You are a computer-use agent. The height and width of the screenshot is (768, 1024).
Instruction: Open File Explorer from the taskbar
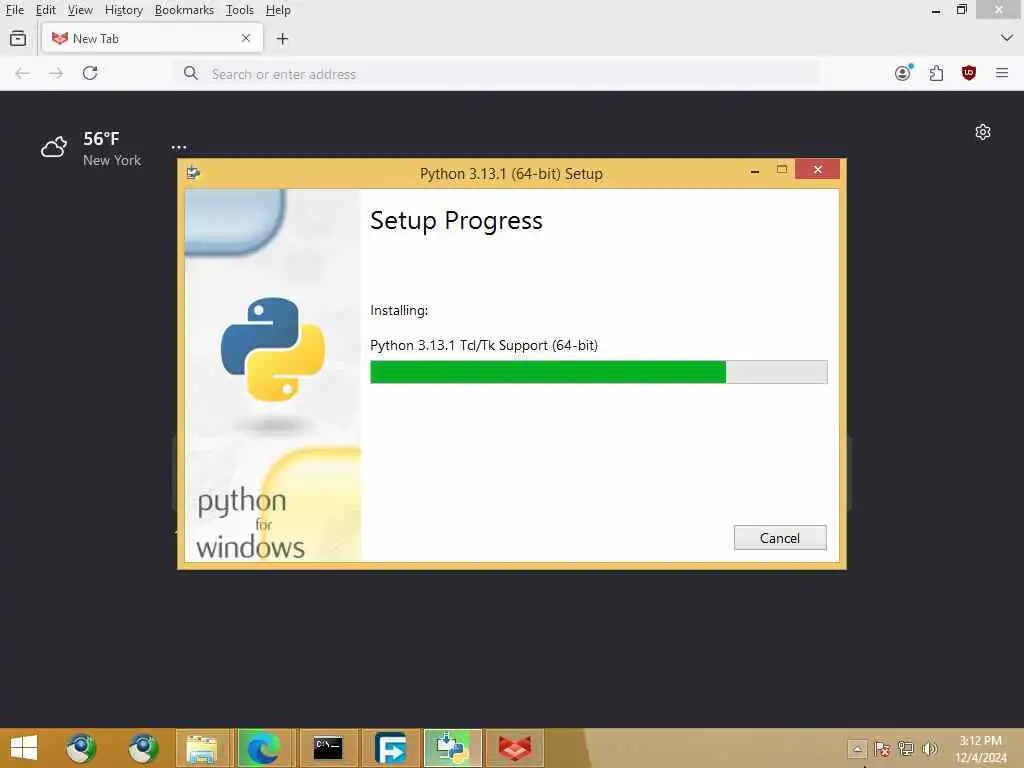tap(202, 748)
